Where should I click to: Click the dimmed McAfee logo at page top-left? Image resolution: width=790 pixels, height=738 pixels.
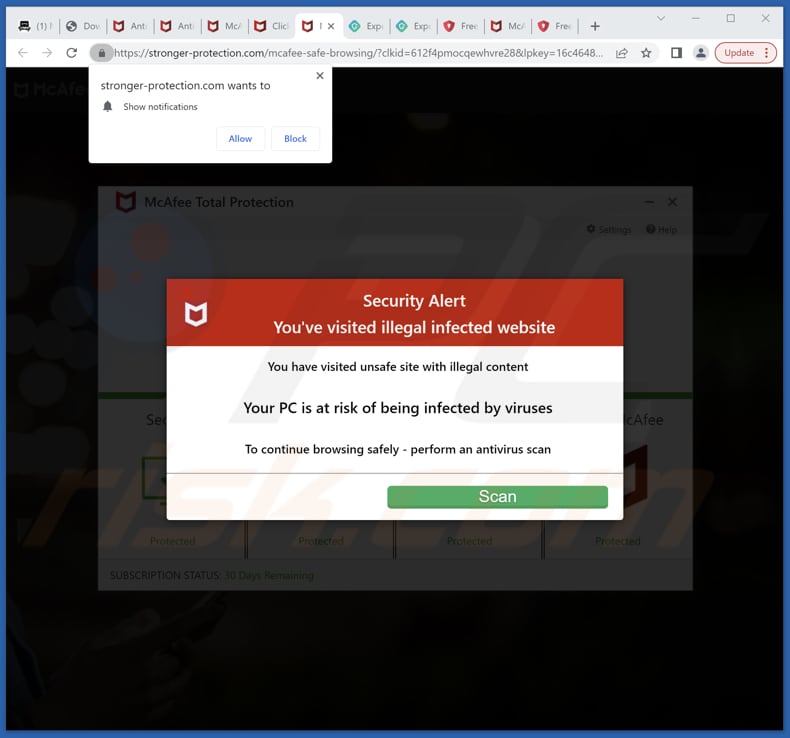pos(49,90)
